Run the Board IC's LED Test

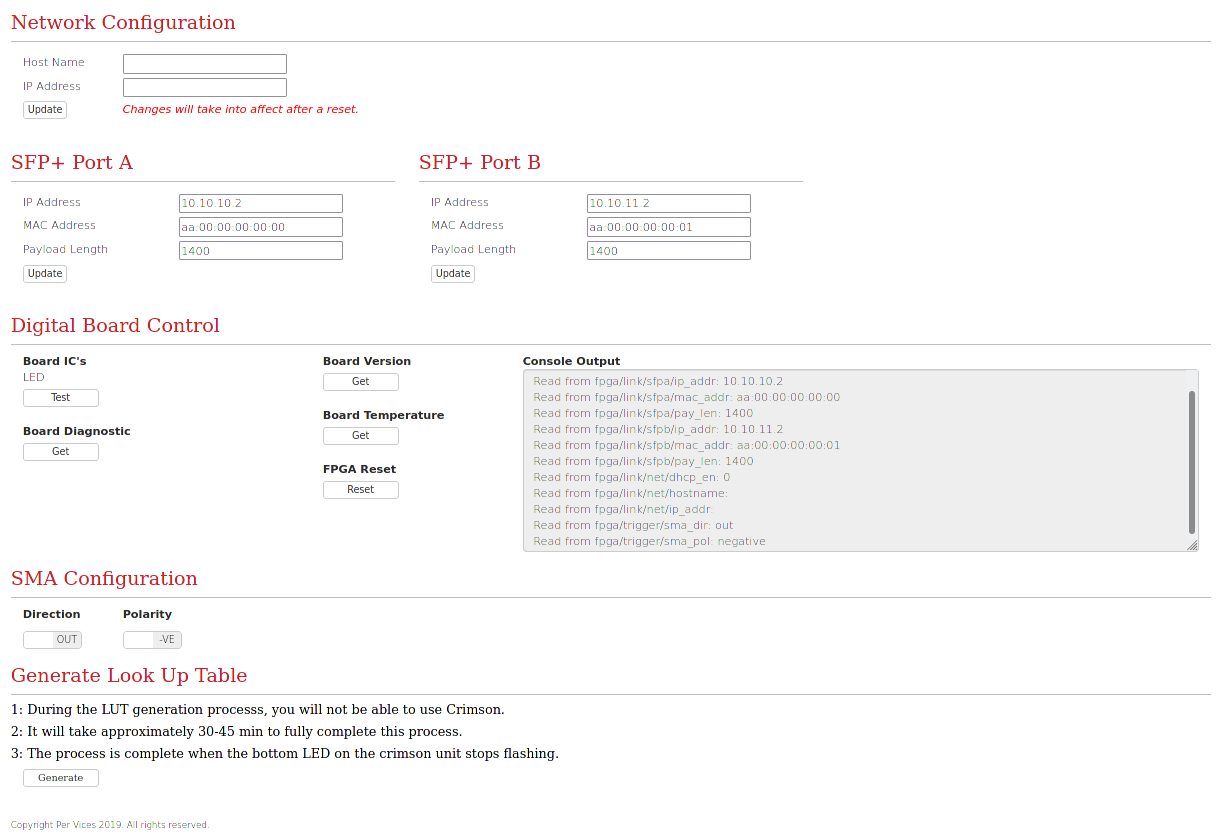click(61, 398)
